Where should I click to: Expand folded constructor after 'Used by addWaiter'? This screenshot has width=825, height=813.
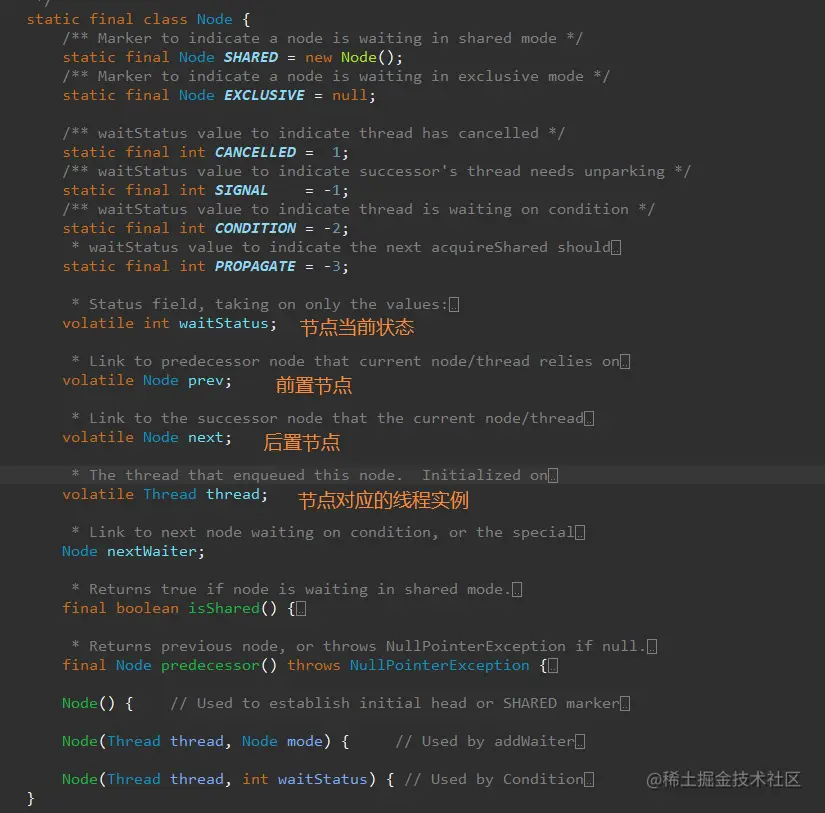[x=580, y=742]
